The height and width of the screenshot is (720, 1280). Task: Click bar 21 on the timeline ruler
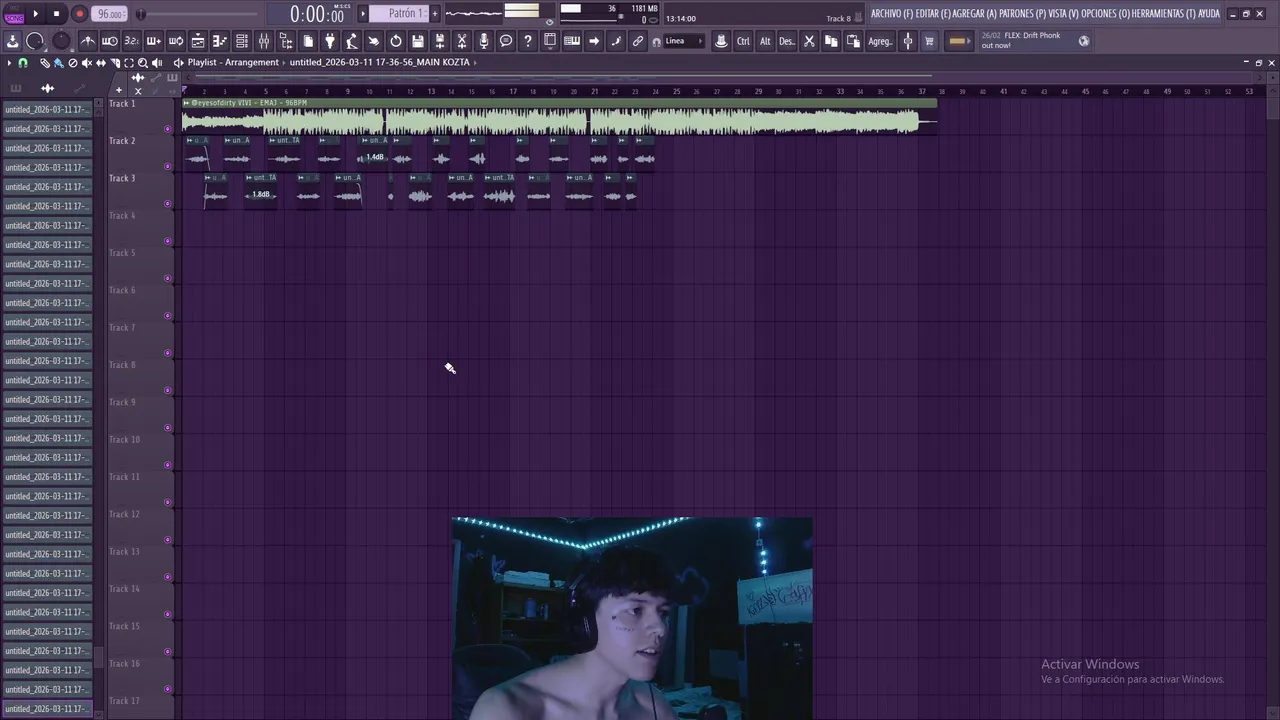tap(595, 92)
